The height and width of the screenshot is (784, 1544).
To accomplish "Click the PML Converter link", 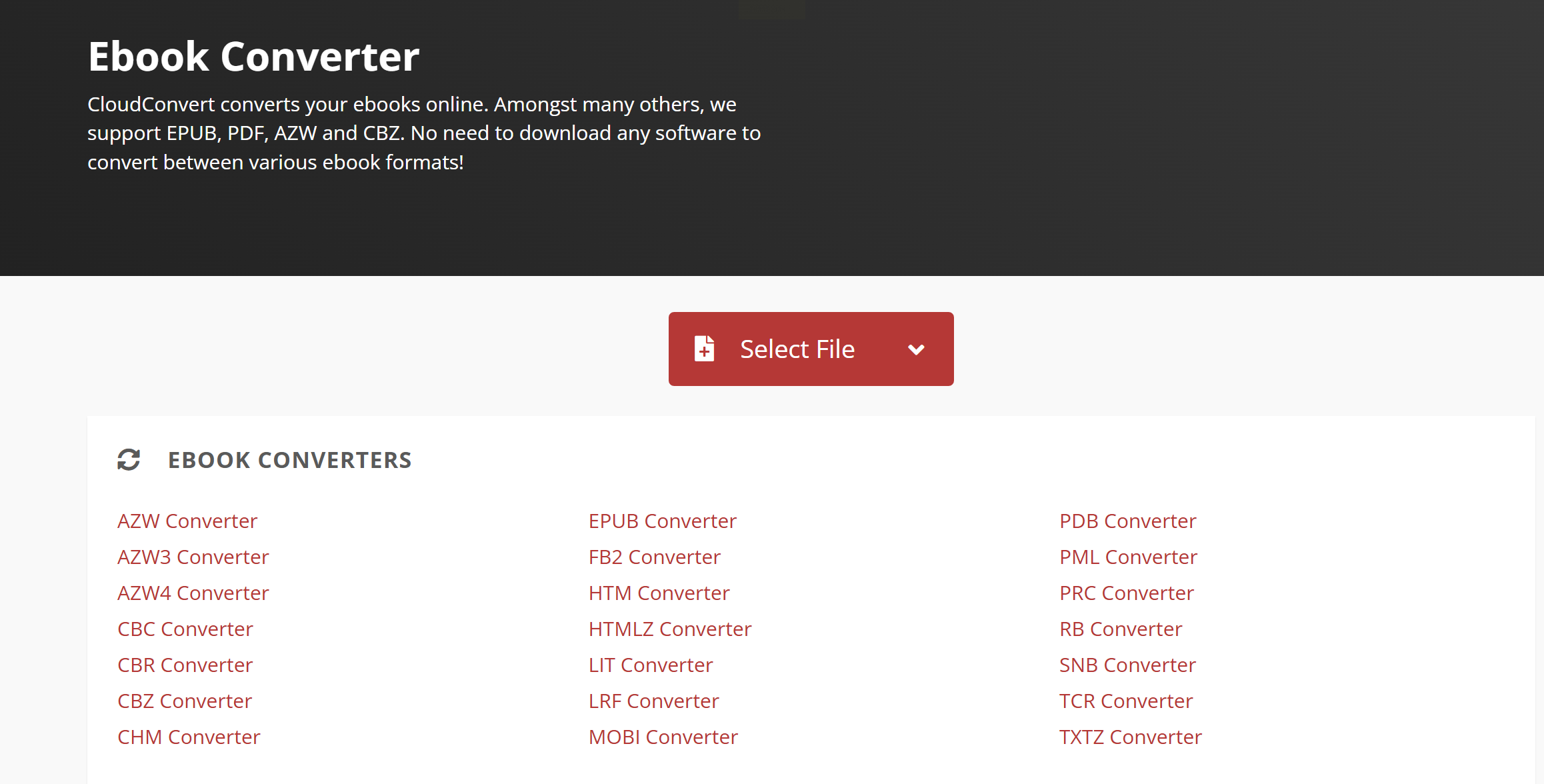I will pos(1129,557).
